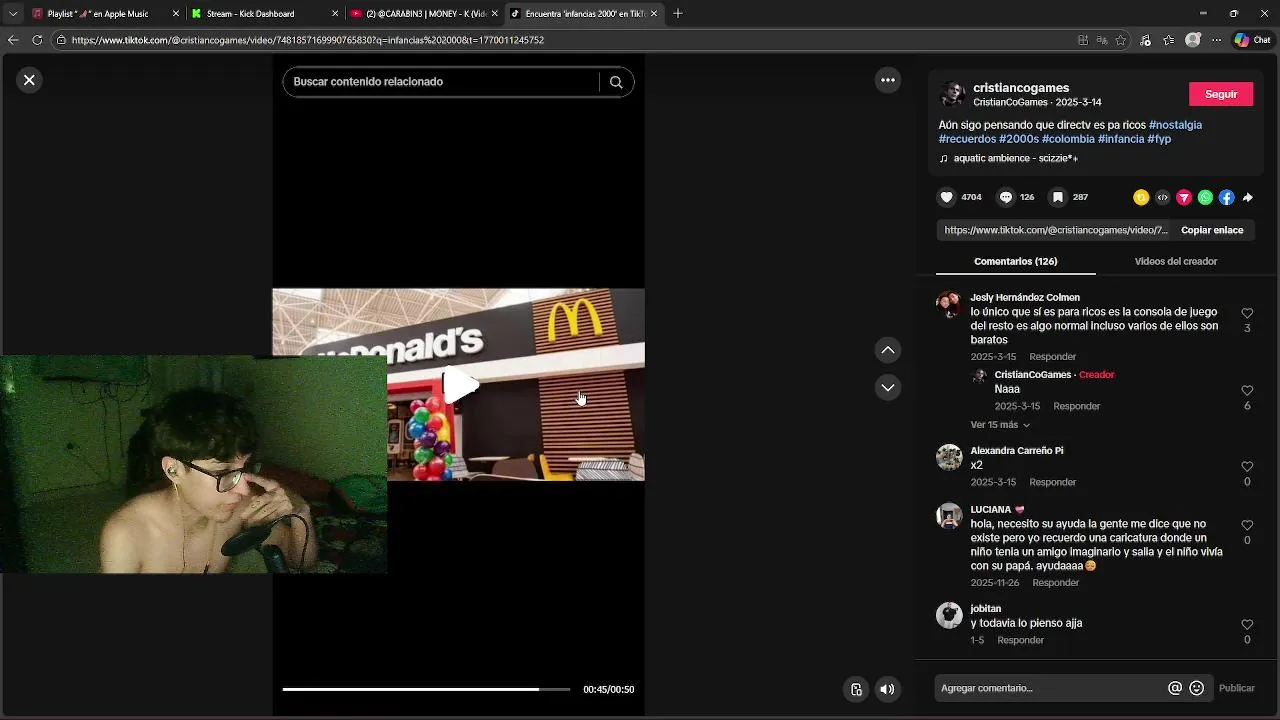Image resolution: width=1280 pixels, height=720 pixels.
Task: Send to friends with red paper-plane icon
Action: point(1184,198)
